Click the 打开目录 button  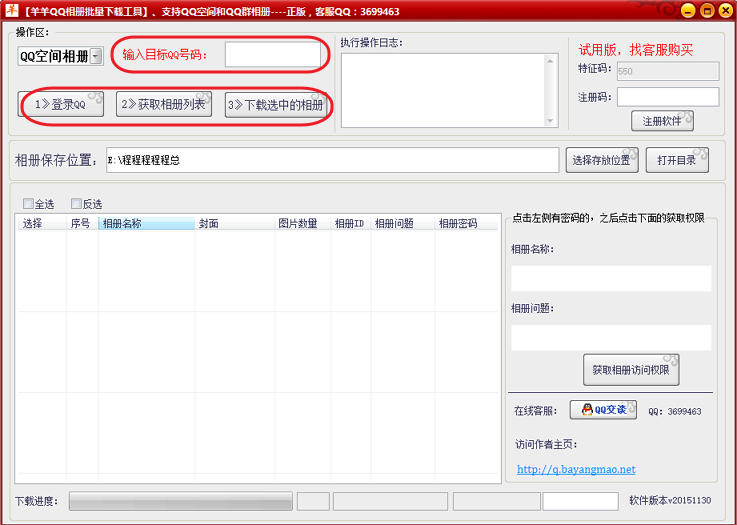click(x=677, y=160)
